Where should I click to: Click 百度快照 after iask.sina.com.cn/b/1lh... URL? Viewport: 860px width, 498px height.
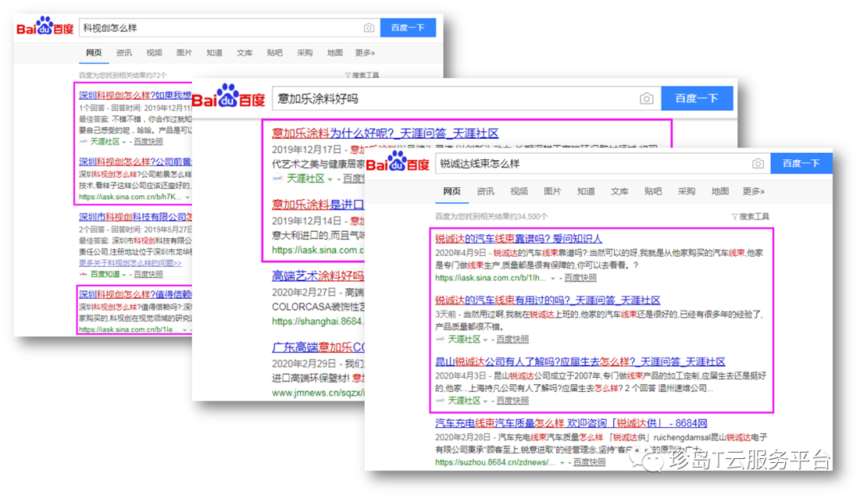pos(580,278)
